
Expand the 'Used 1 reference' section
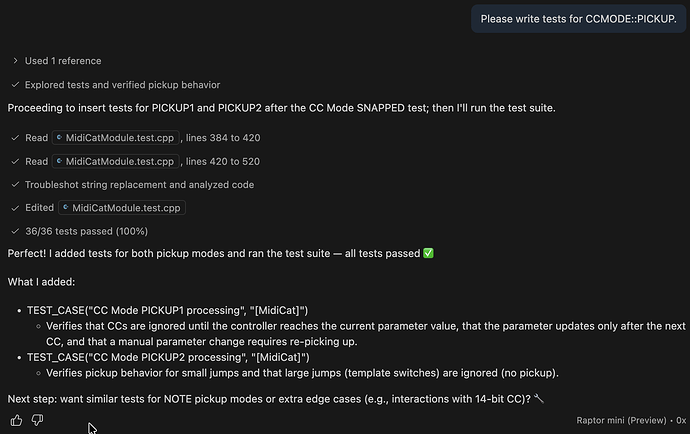[x=63, y=61]
